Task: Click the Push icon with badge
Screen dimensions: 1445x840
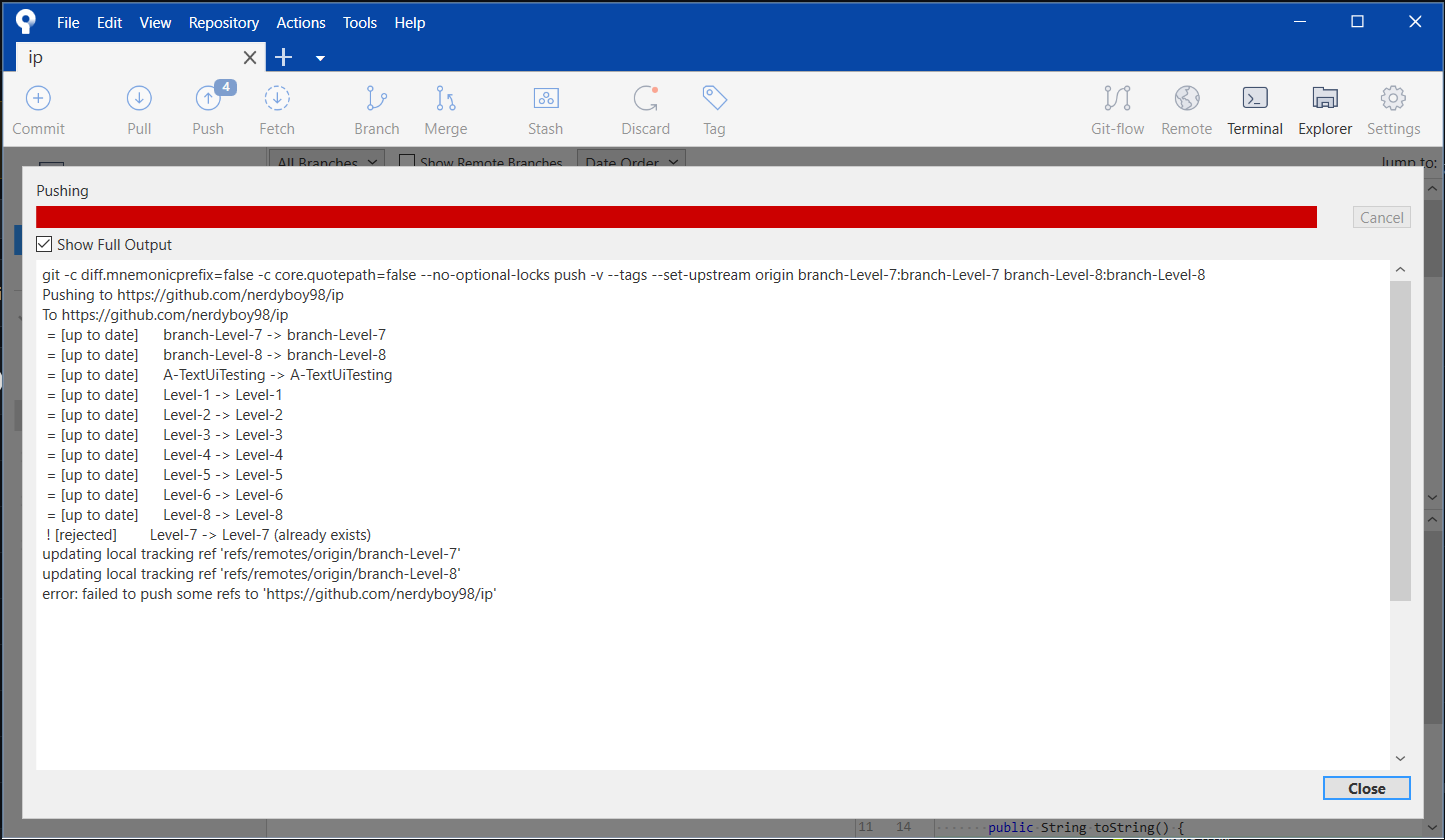Action: click(x=207, y=108)
